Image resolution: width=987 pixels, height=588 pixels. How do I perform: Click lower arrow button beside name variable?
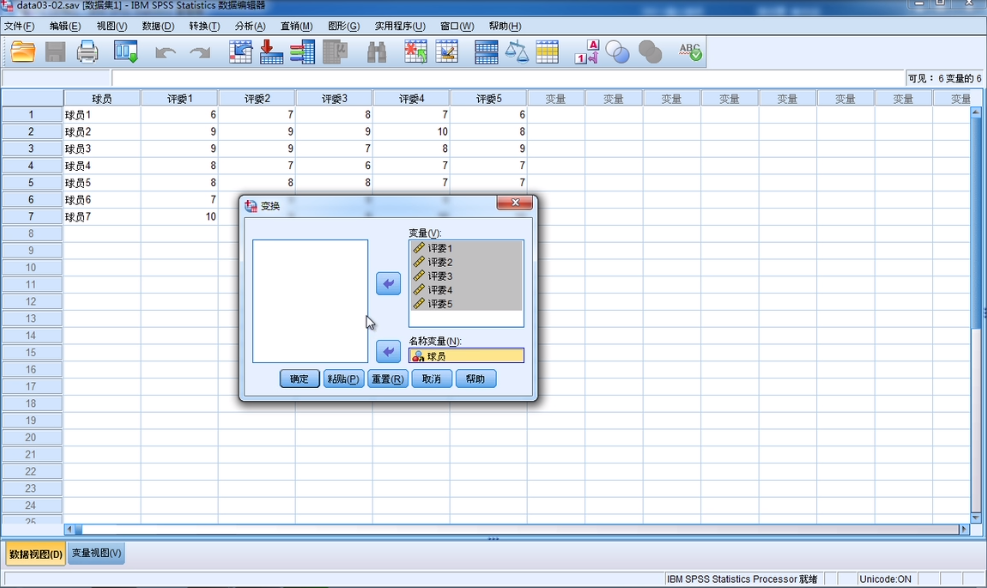pyautogui.click(x=388, y=351)
